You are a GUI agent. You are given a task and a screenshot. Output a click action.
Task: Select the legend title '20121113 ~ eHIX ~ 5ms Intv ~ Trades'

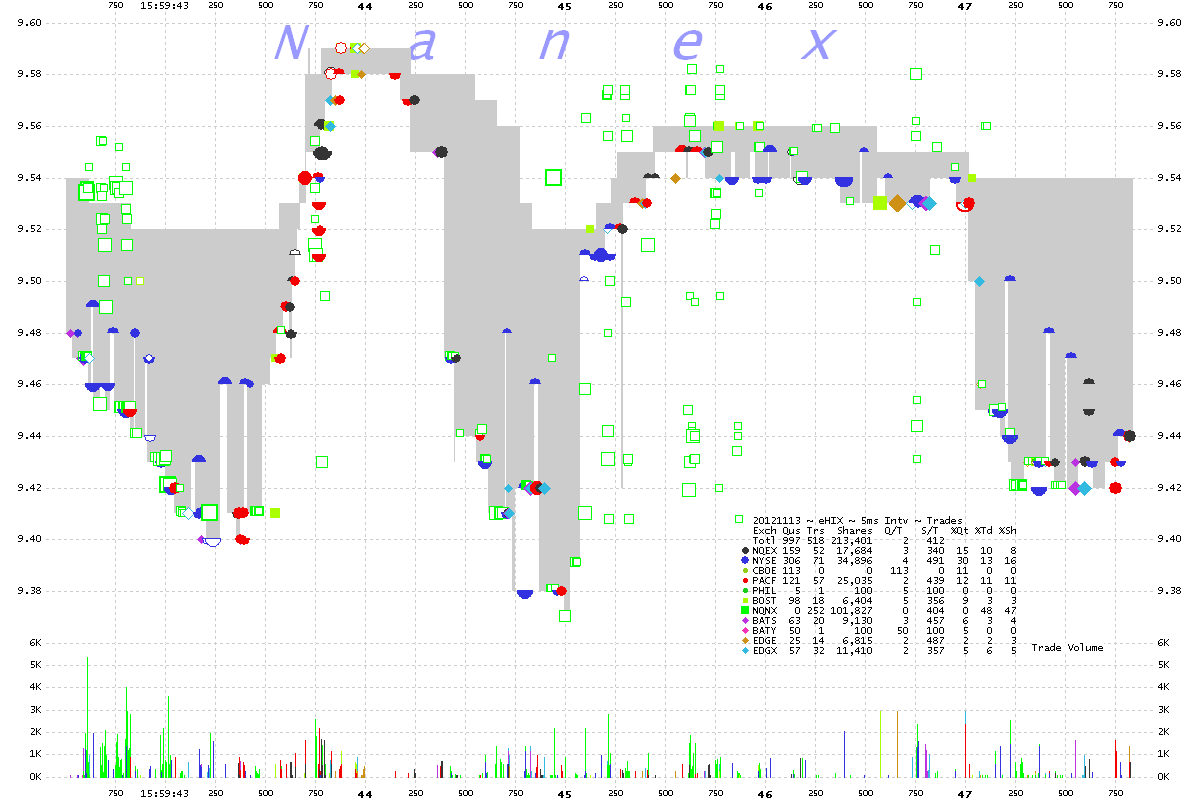856,521
